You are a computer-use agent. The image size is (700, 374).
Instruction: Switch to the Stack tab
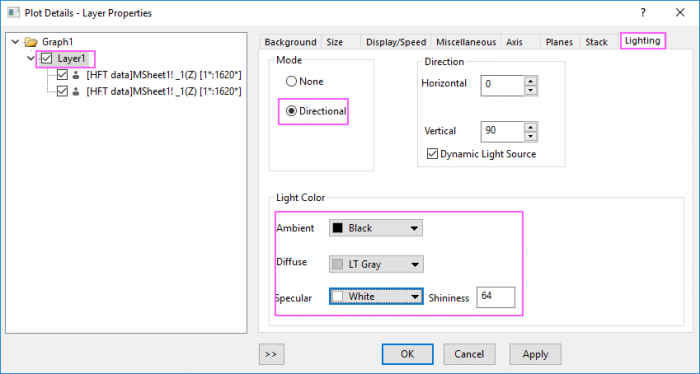click(599, 42)
